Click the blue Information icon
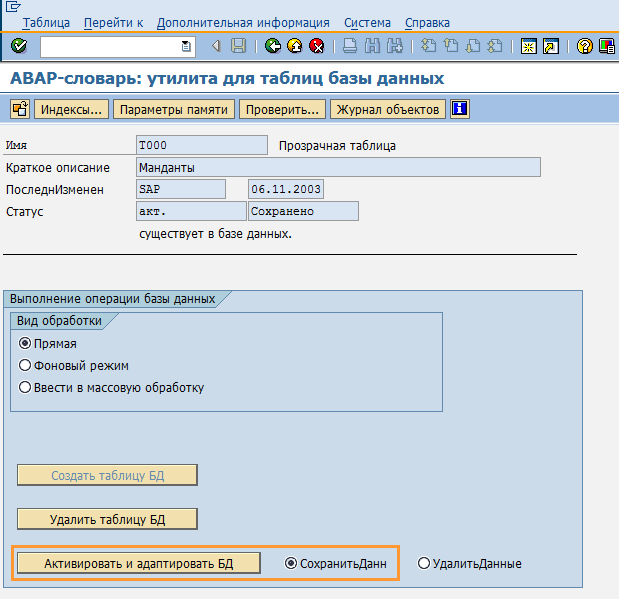The image size is (619, 599). 460,109
